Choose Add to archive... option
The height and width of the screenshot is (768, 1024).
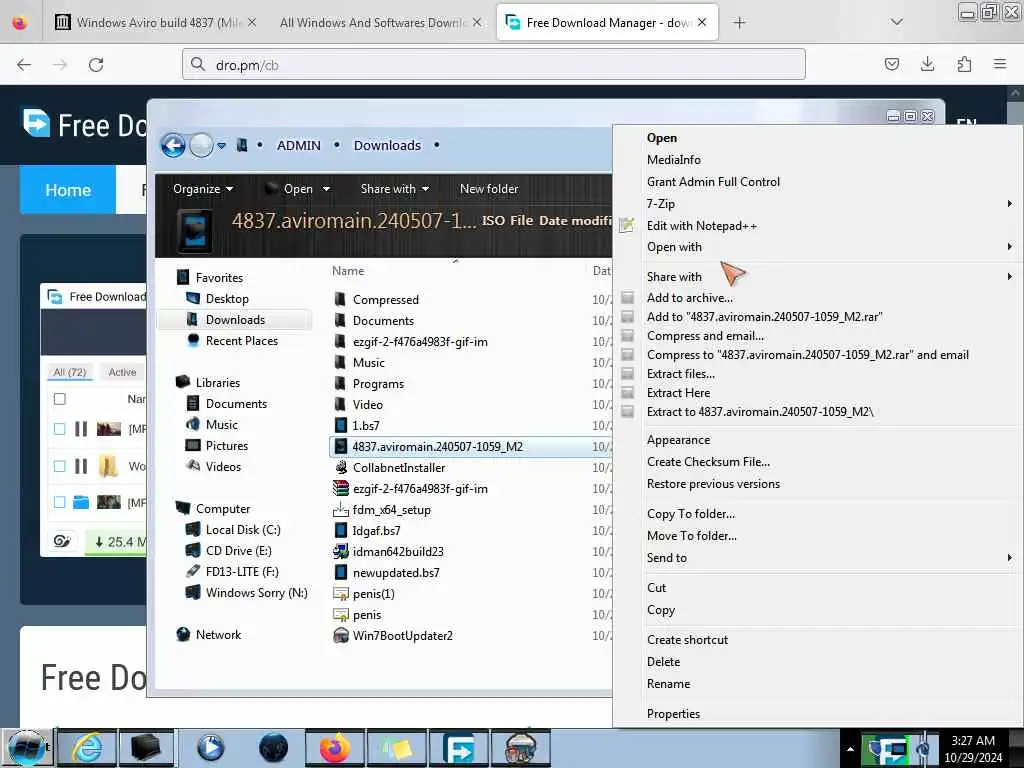point(690,298)
